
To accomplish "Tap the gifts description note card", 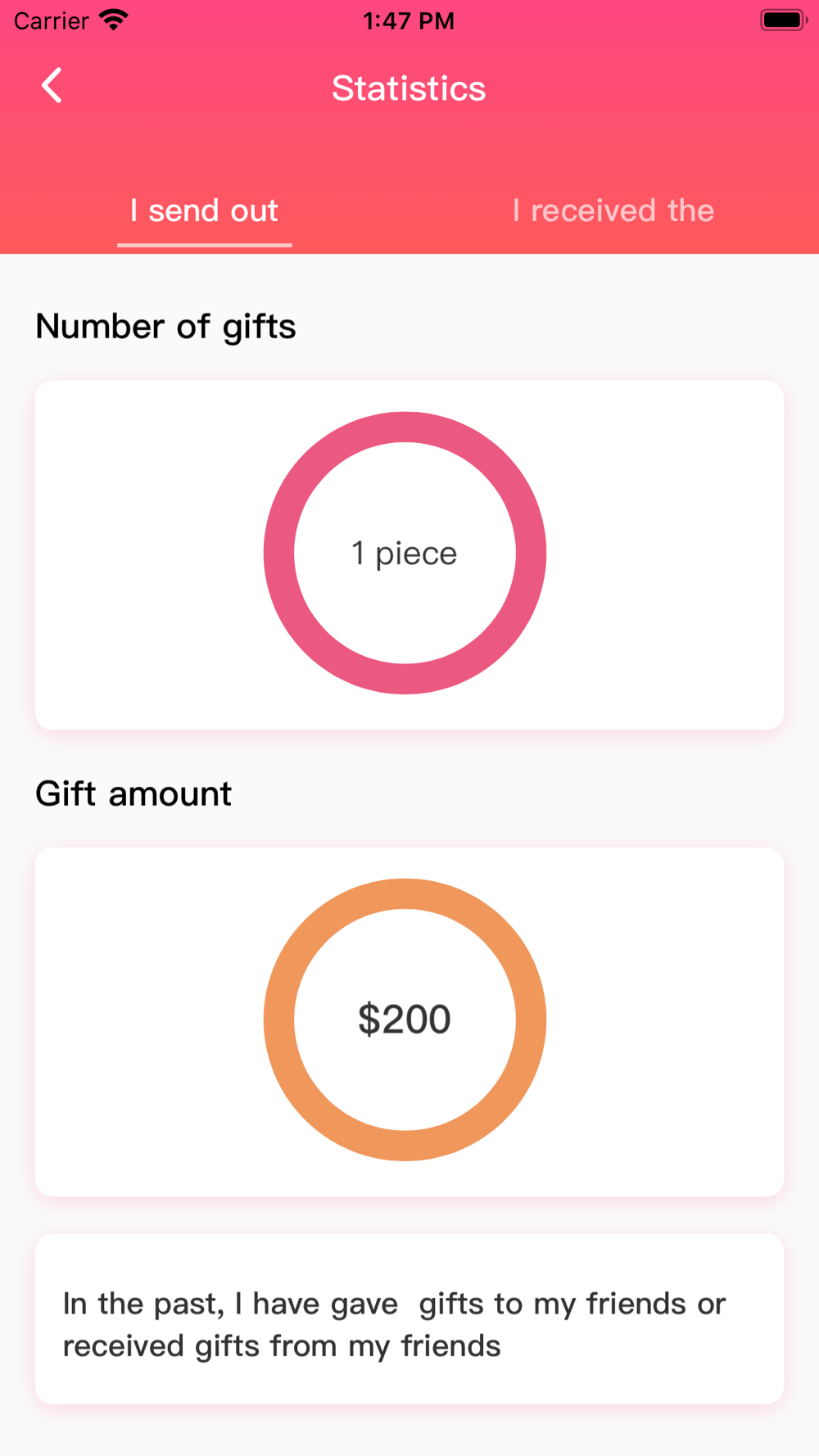I will pyautogui.click(x=409, y=1318).
